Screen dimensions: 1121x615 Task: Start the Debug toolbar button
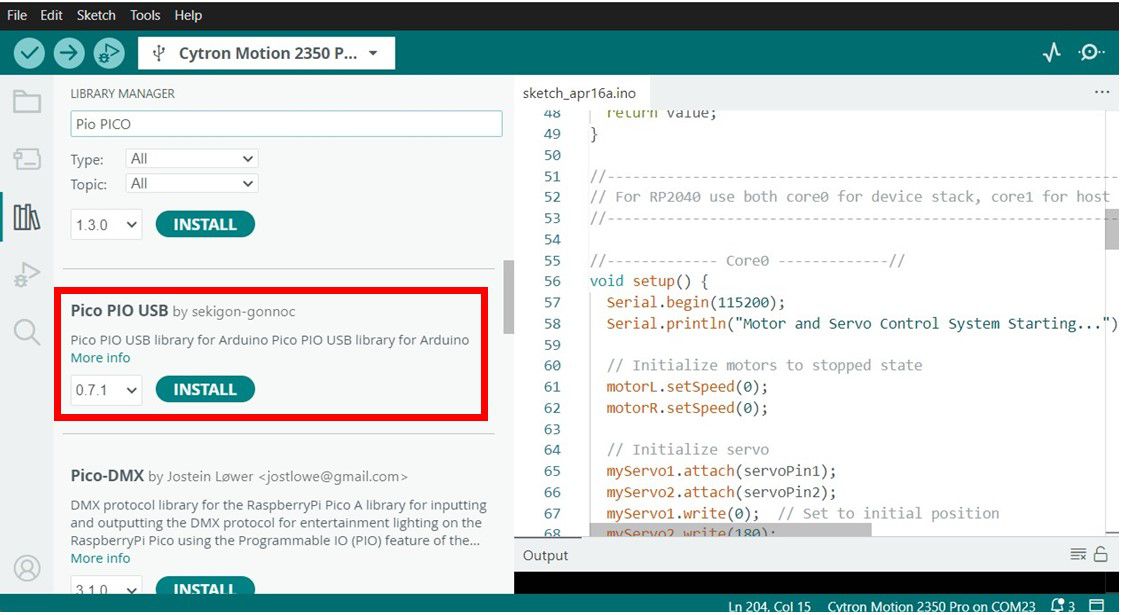point(108,53)
